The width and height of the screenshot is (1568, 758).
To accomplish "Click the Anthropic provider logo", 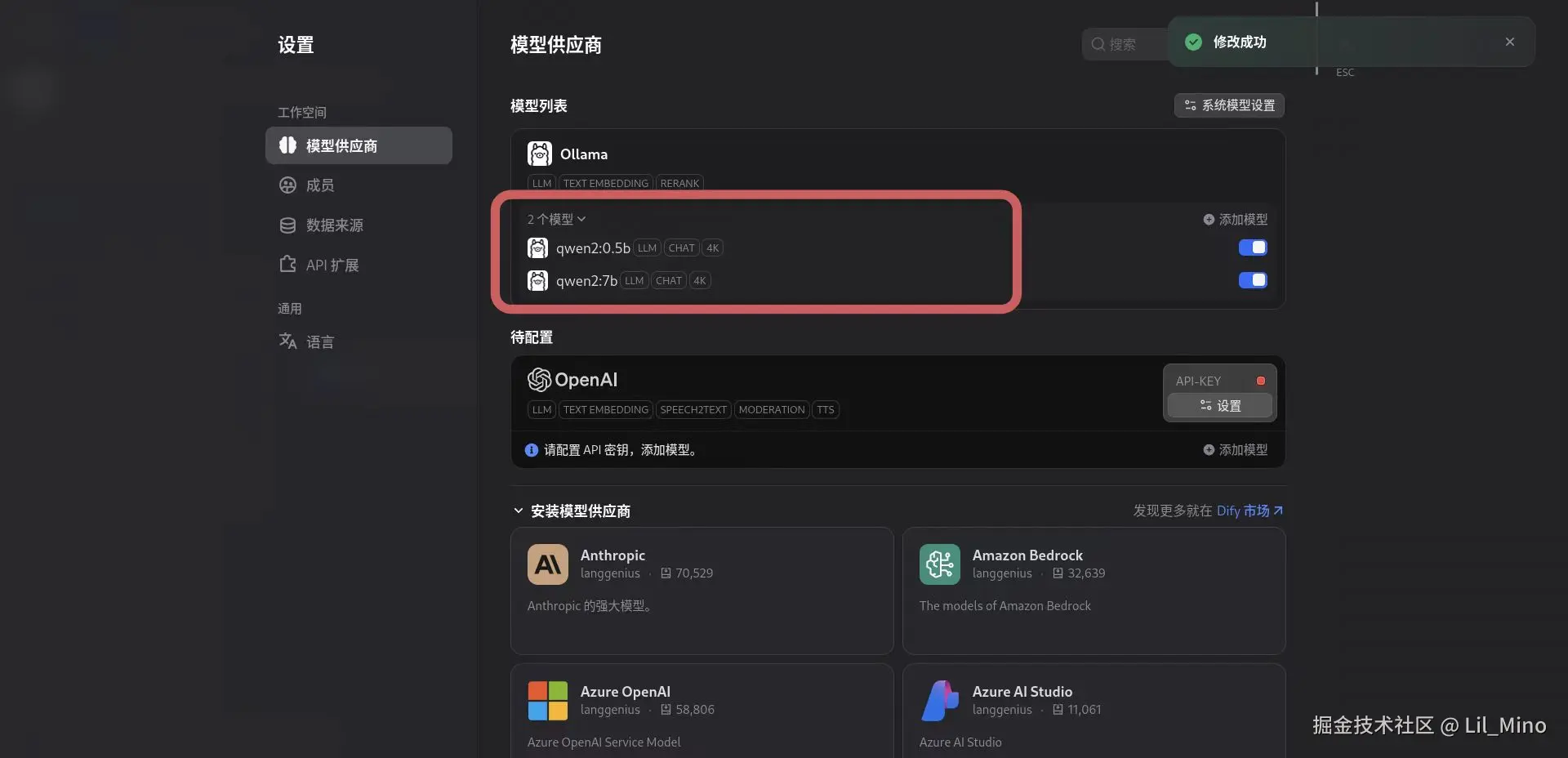I will coord(548,564).
